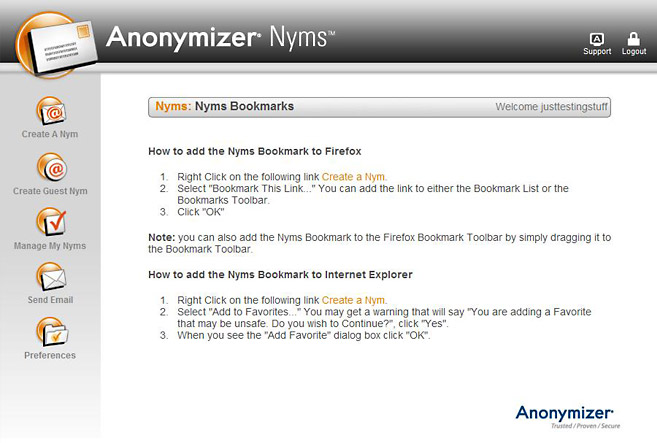Choose the "Create Guest Nym" sidebar text label
The image size is (657, 443).
pyautogui.click(x=50, y=191)
